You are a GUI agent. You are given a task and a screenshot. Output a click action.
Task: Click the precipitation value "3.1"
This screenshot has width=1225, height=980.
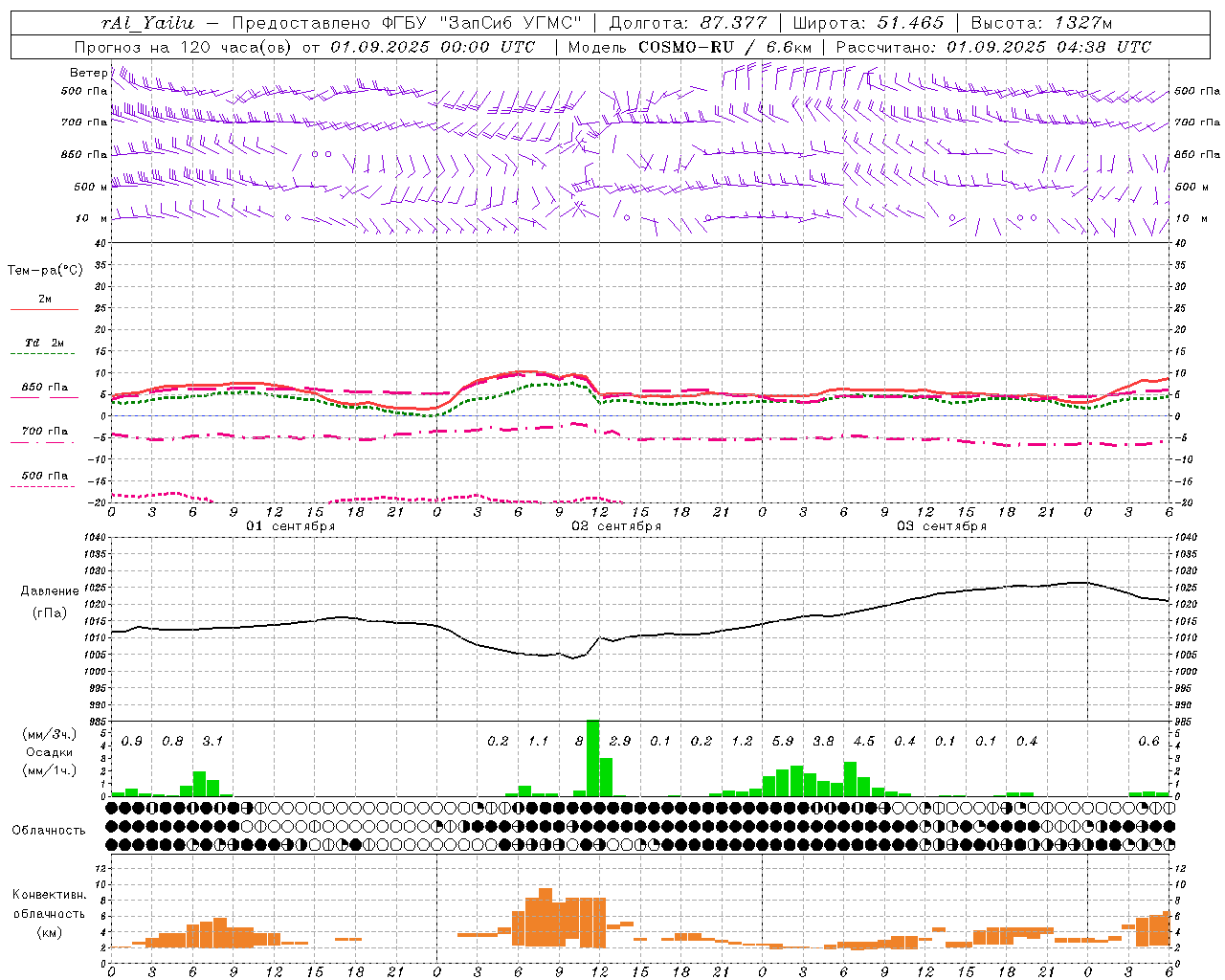point(212,741)
